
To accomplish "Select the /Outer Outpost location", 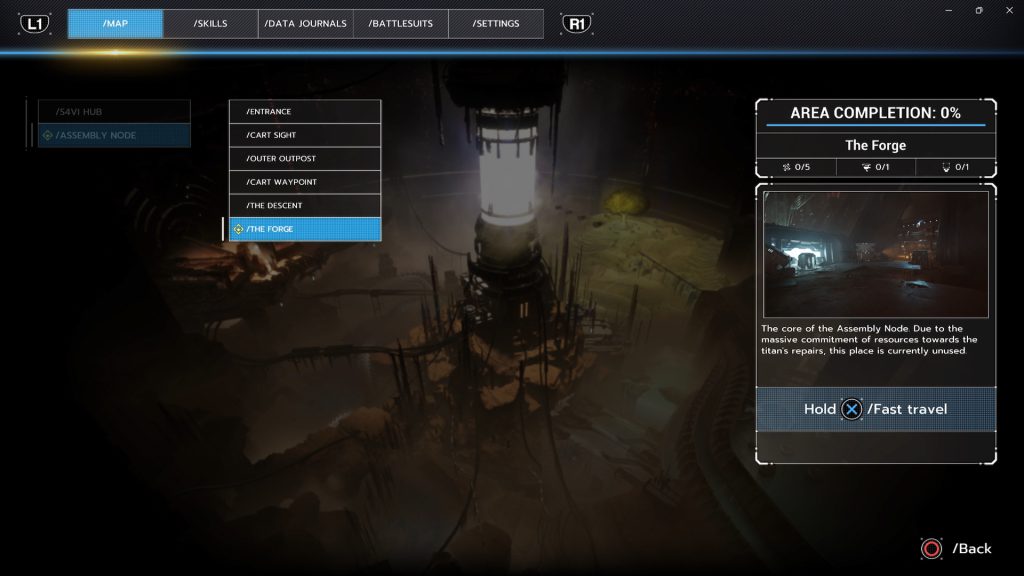I will [x=305, y=158].
